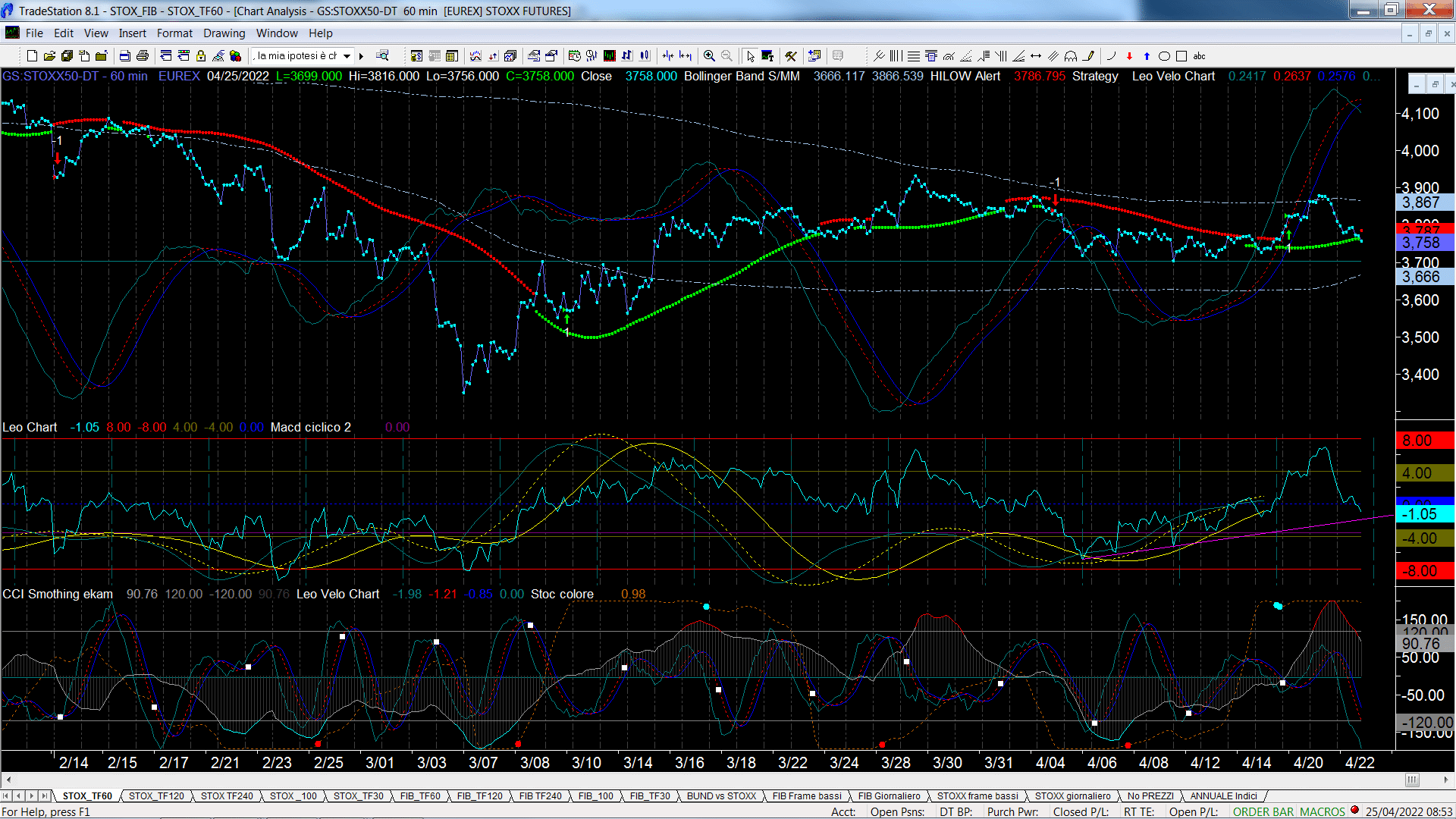
Task: Click the HILOW Alert status label
Action: (x=965, y=77)
